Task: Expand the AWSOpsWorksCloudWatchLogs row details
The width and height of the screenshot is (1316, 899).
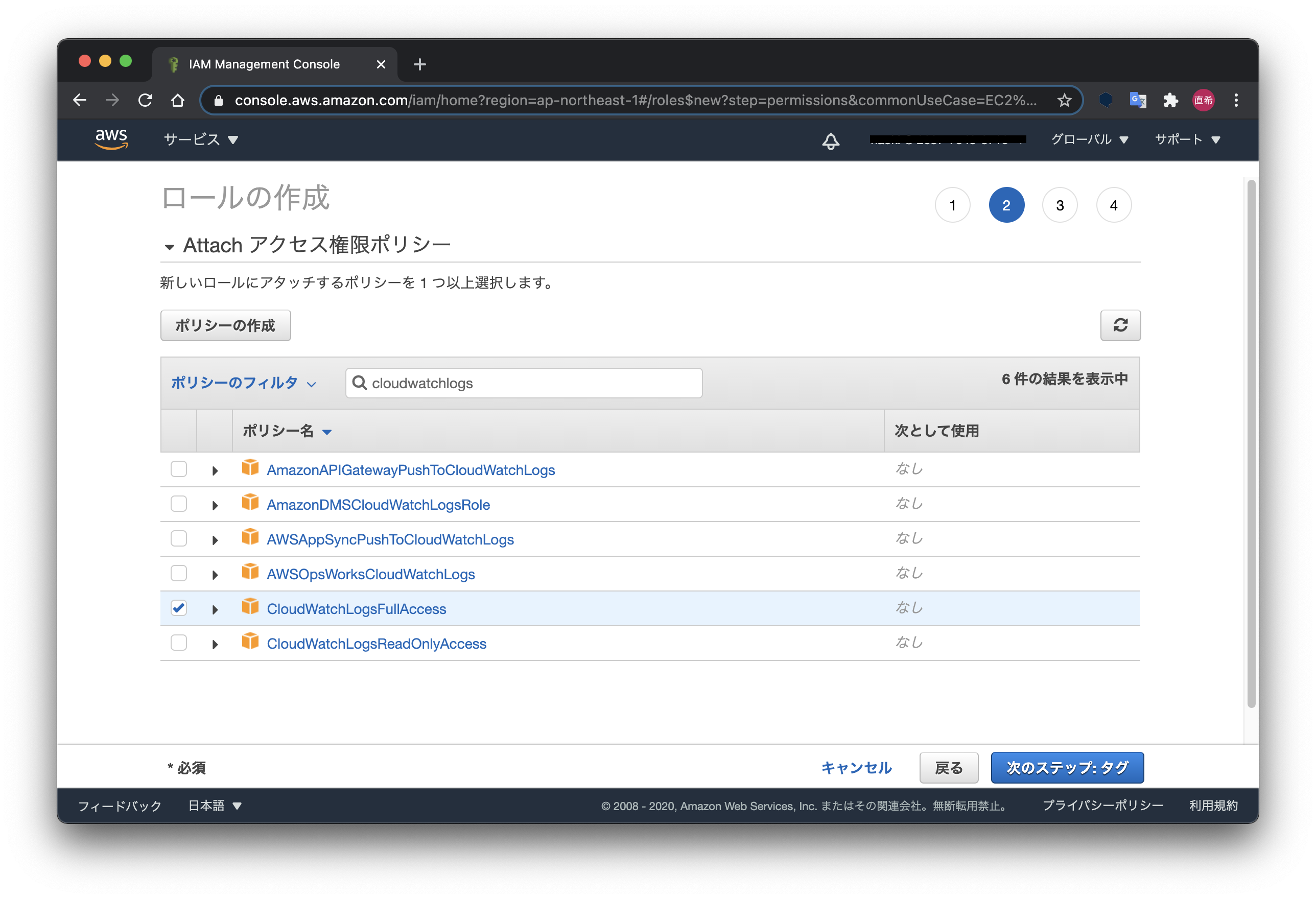Action: pos(215,575)
